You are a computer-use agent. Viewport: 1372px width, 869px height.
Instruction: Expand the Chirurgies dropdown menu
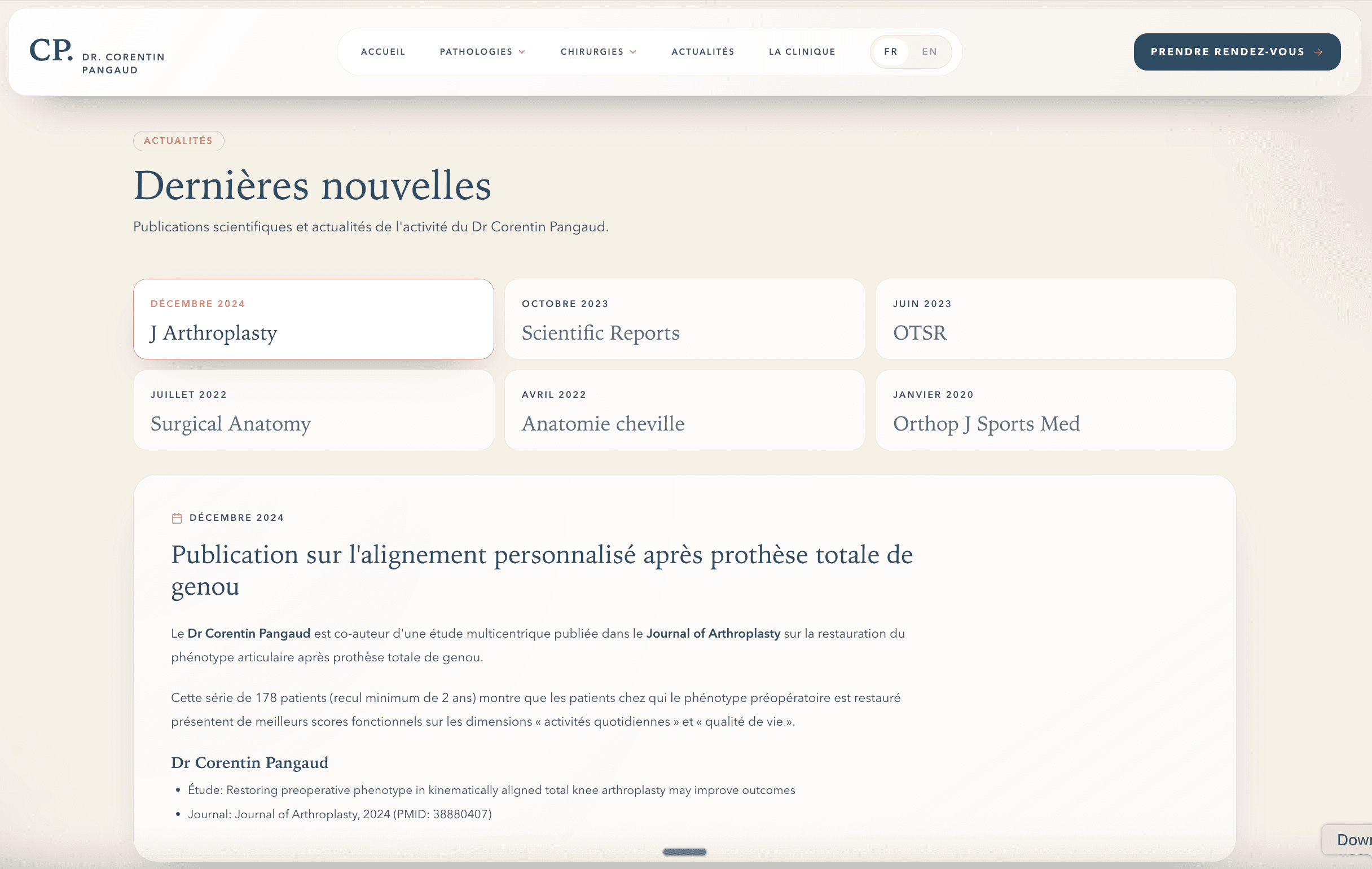pos(598,51)
